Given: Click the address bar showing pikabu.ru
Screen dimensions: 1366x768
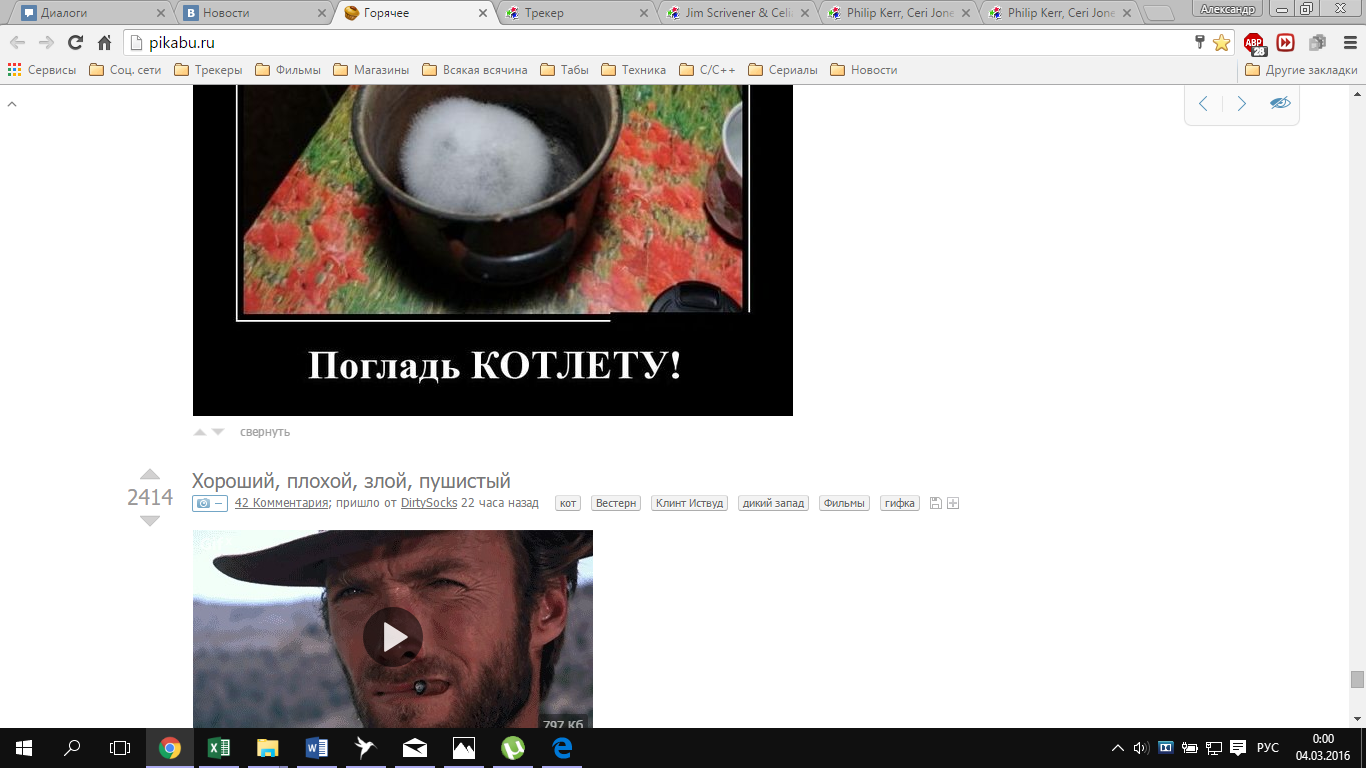Looking at the screenshot, I should point(650,43).
